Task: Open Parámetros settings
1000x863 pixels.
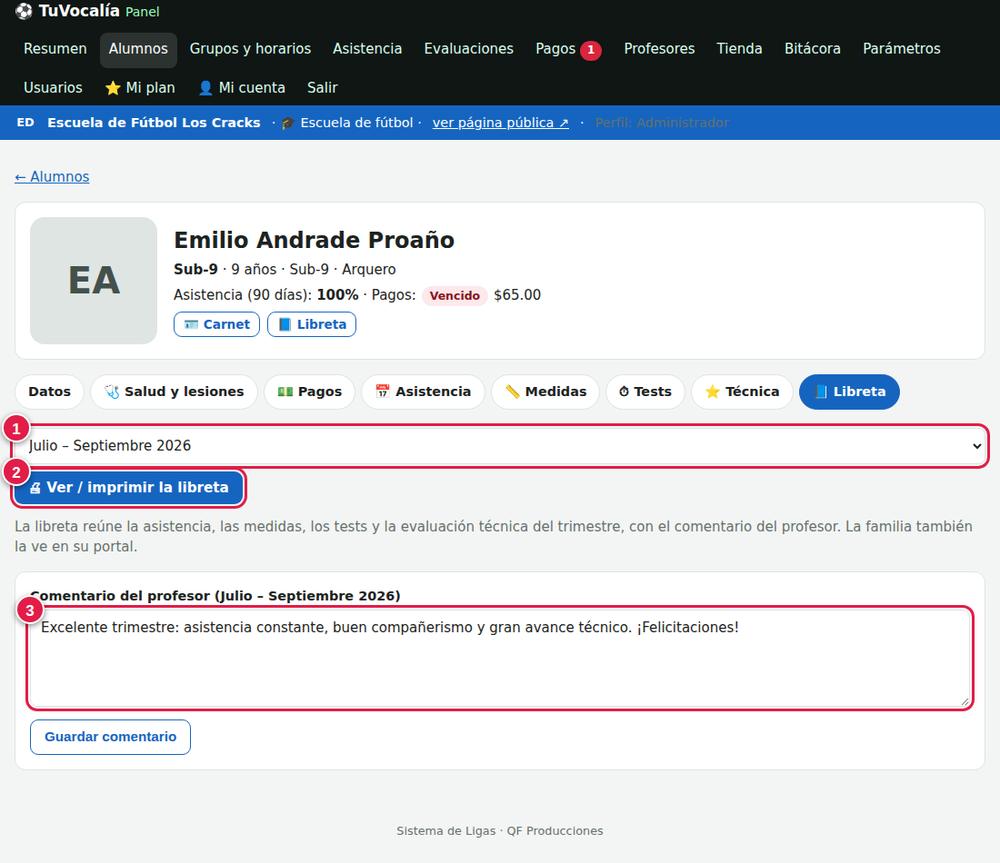Action: [901, 49]
